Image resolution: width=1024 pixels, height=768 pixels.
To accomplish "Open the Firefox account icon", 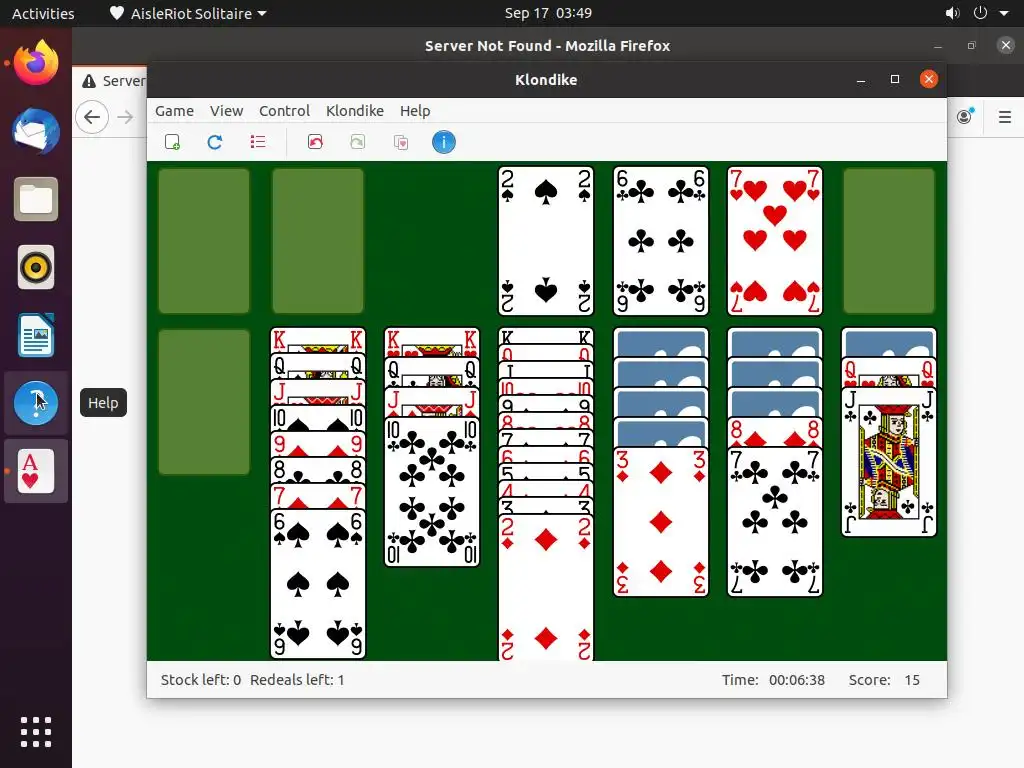I will pyautogui.click(x=965, y=116).
